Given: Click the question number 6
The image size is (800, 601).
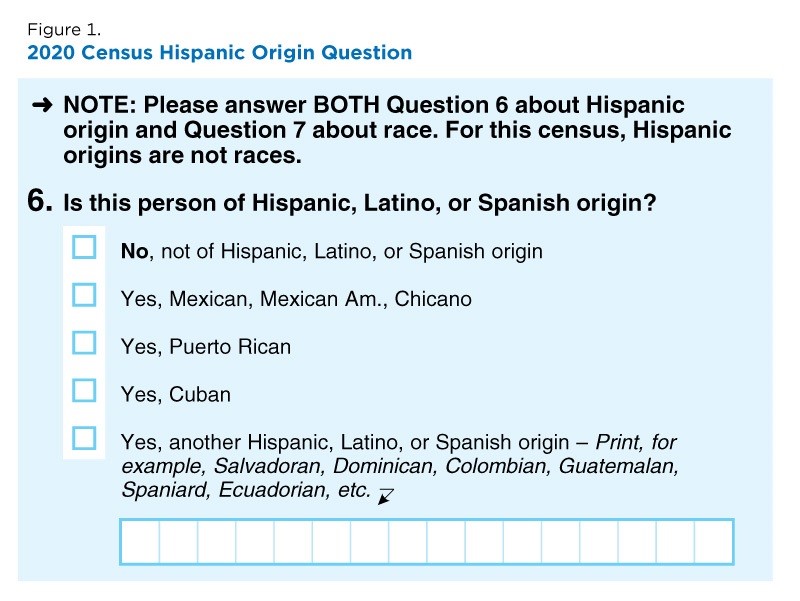Looking at the screenshot, I should 39,200.
